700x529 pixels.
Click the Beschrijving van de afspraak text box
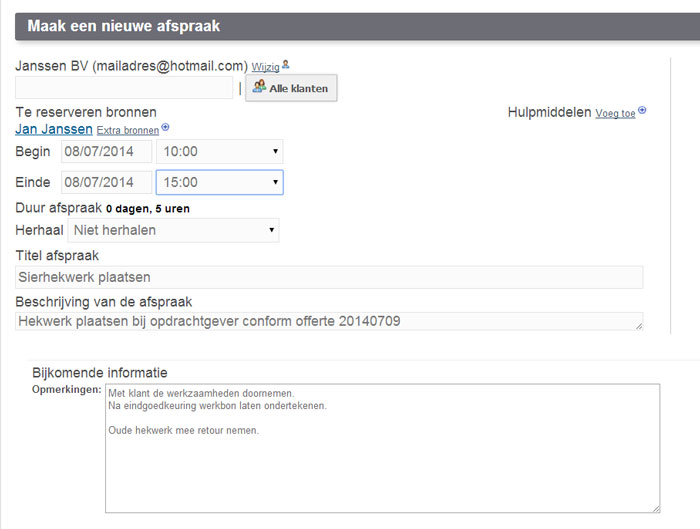[329, 321]
